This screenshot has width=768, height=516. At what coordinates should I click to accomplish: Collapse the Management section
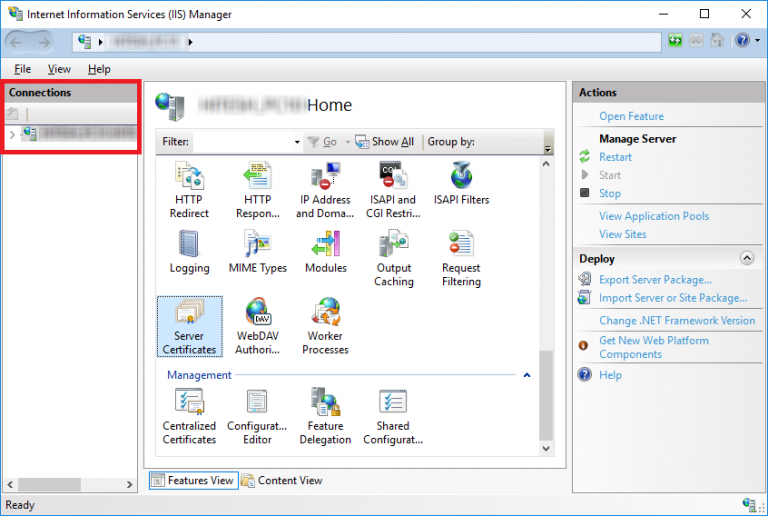[x=527, y=375]
